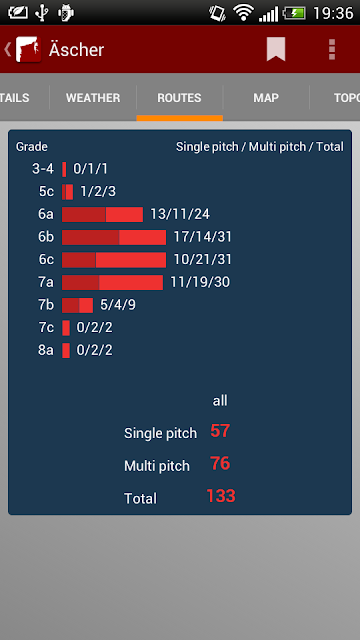The height and width of the screenshot is (640, 360).
Task: Tap the 6b grade bar
Action: 114,237
